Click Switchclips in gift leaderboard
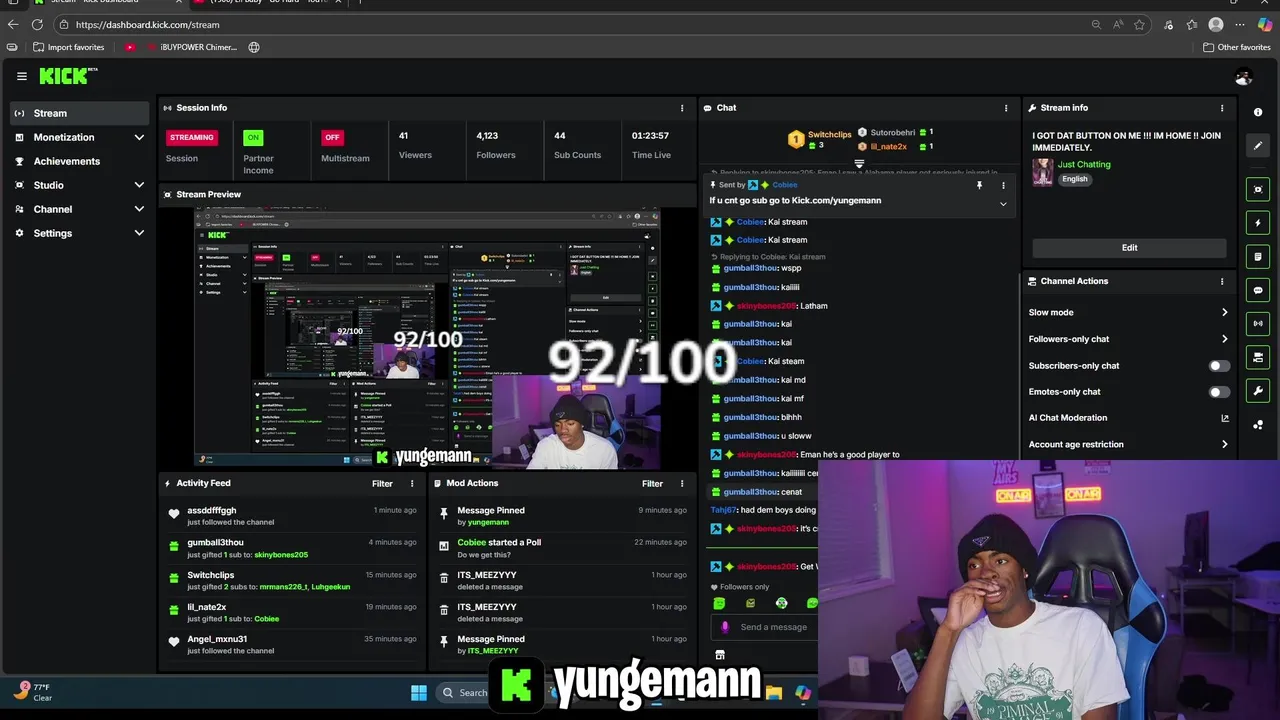Screen dimensions: 1280x720 [x=829, y=135]
